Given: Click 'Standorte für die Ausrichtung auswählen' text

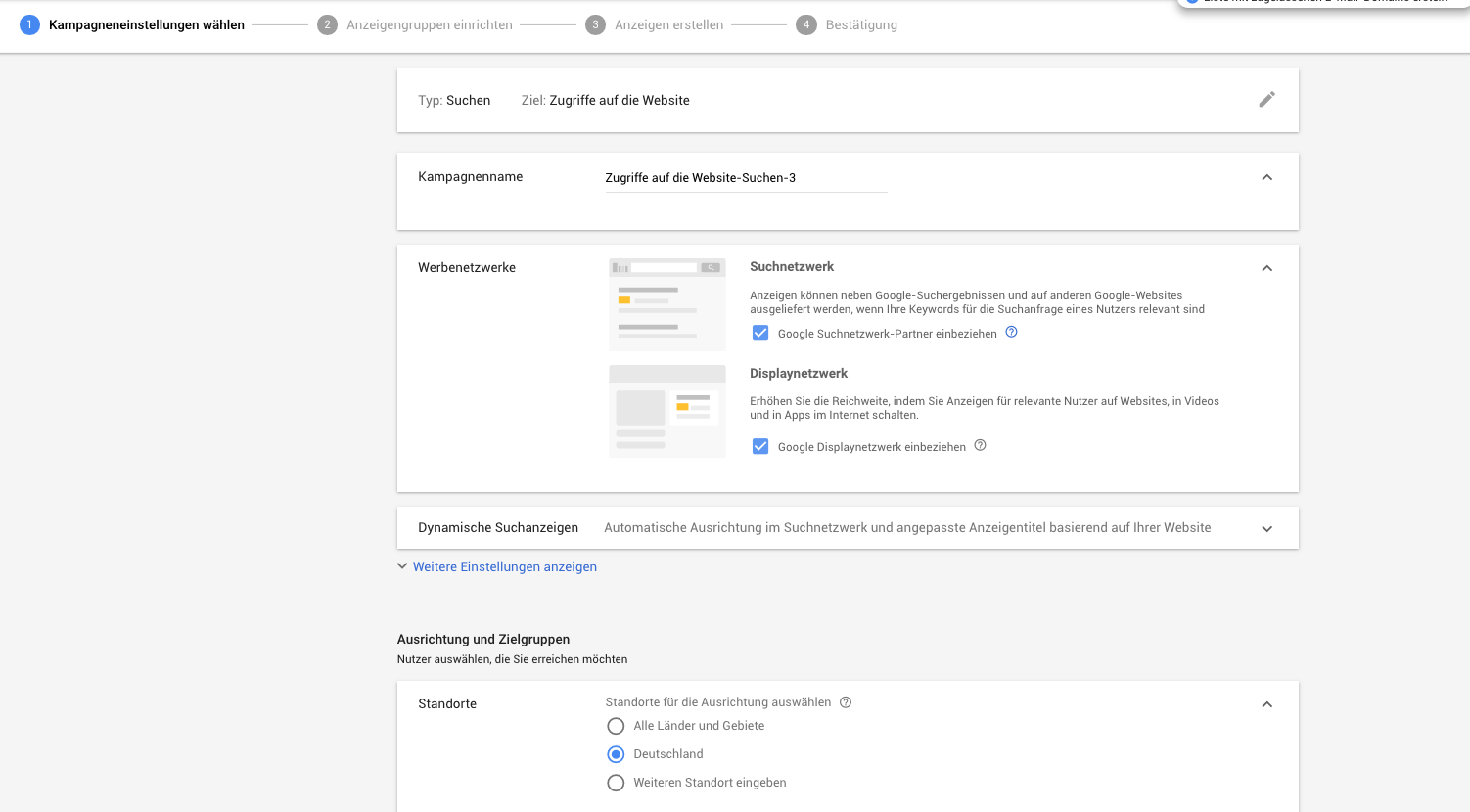Looking at the screenshot, I should (718, 702).
